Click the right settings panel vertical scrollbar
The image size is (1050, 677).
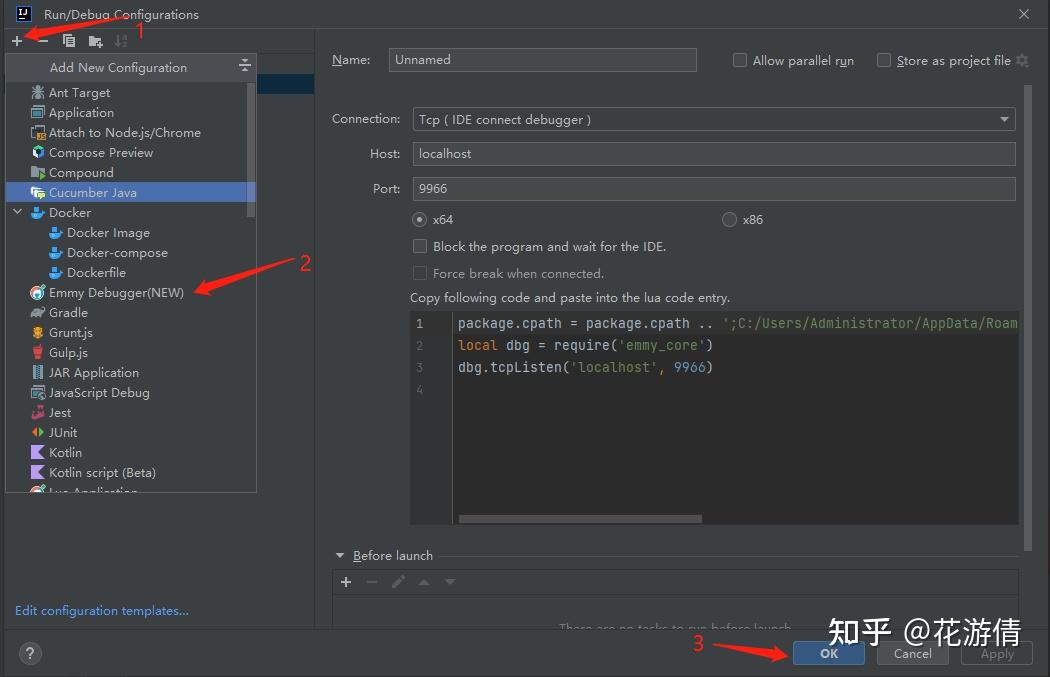coord(1028,318)
